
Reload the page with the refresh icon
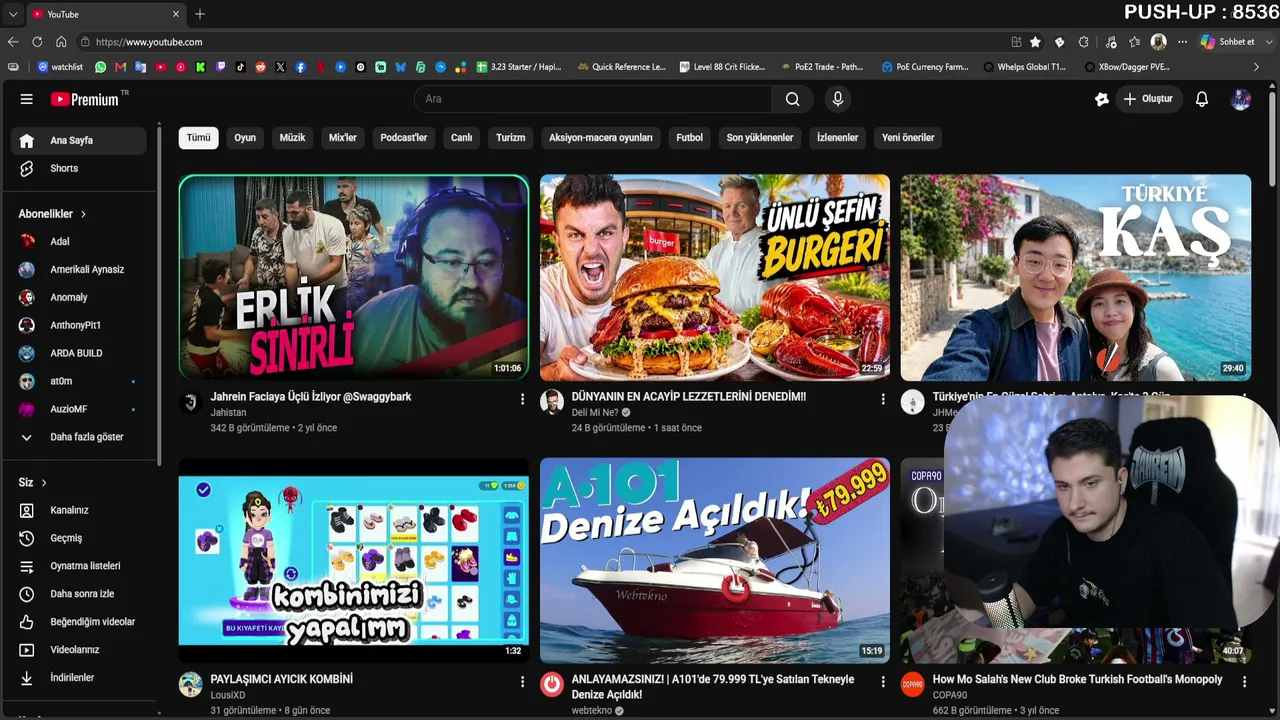pos(37,42)
